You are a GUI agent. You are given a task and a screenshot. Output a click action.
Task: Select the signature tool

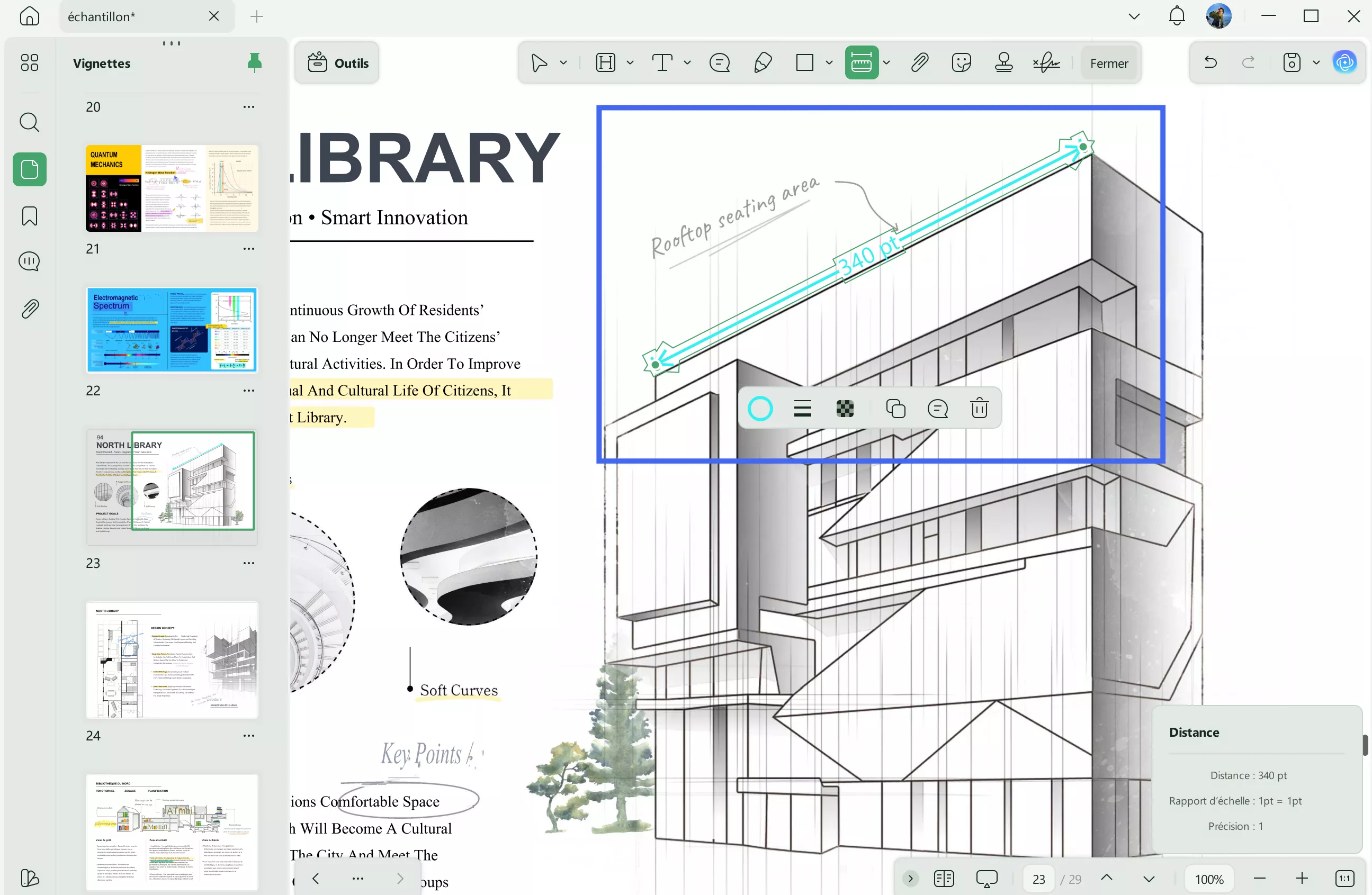pos(1046,62)
